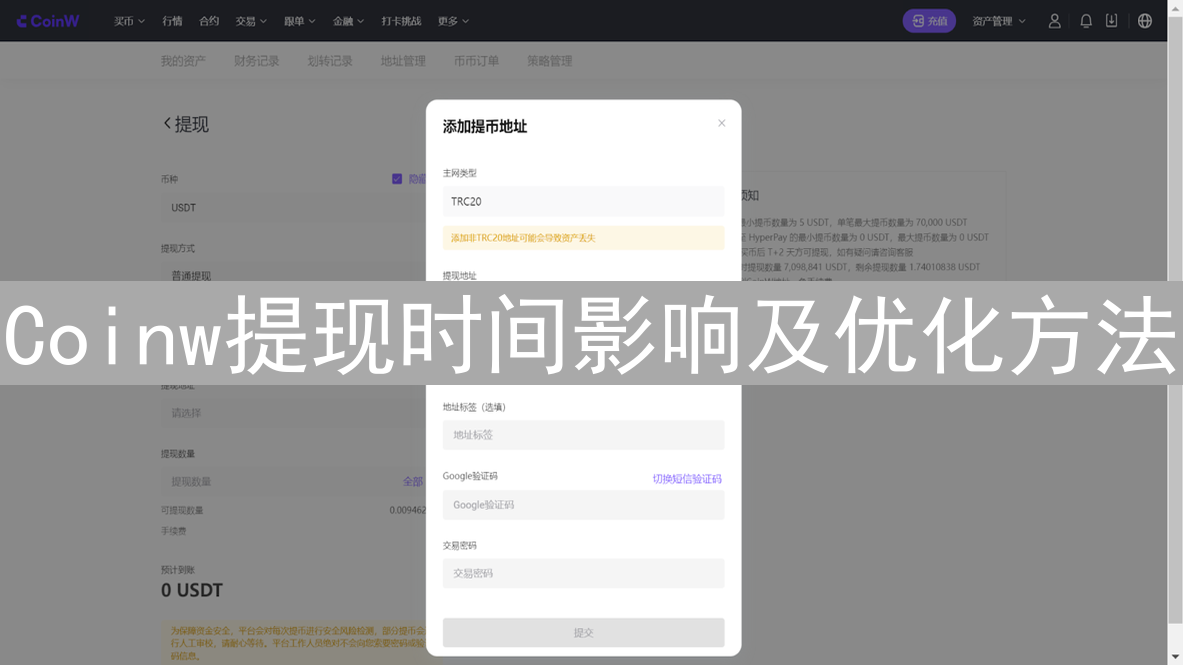1183x665 pixels.
Task: Expand the 跟单 menu
Action: (300, 21)
